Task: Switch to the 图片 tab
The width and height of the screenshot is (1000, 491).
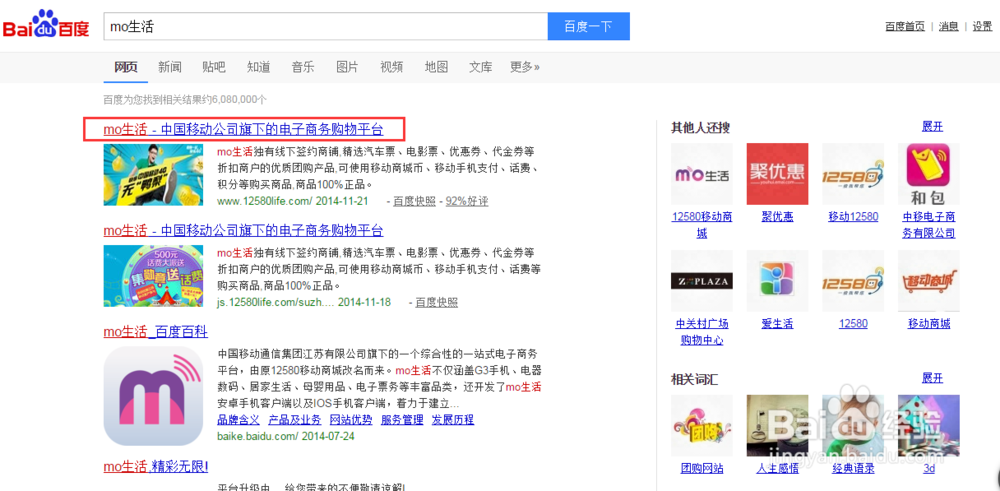Action: pos(347,67)
